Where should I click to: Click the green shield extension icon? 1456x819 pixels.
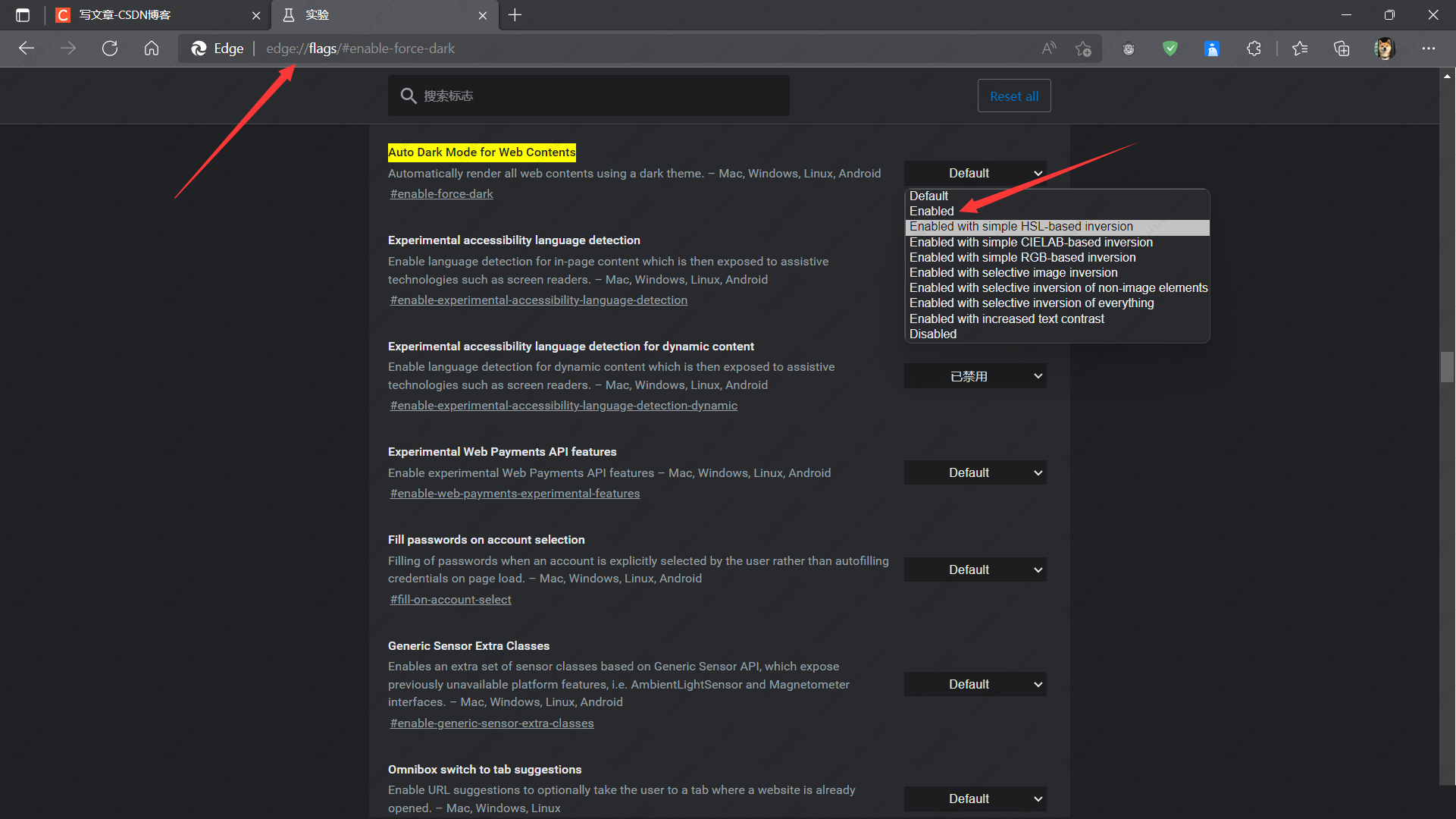tap(1170, 49)
